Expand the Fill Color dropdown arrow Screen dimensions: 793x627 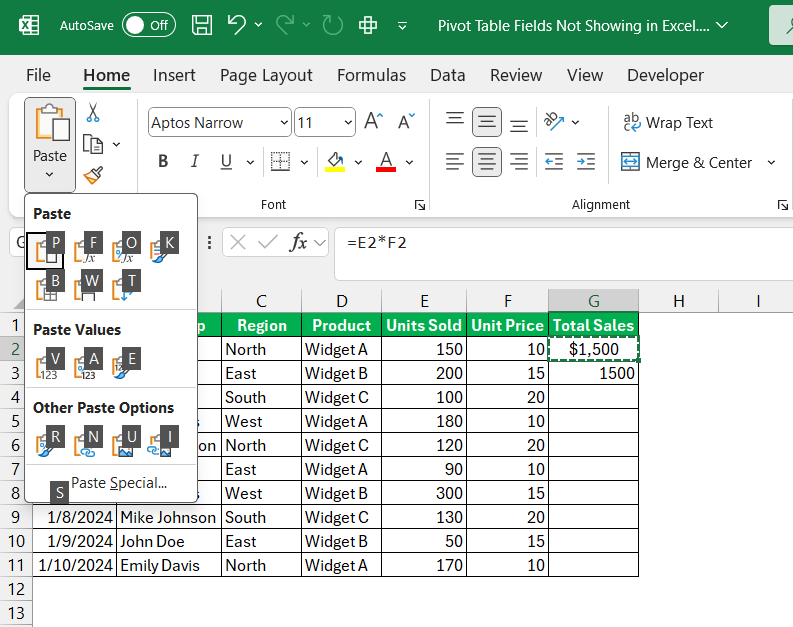pyautogui.click(x=358, y=162)
